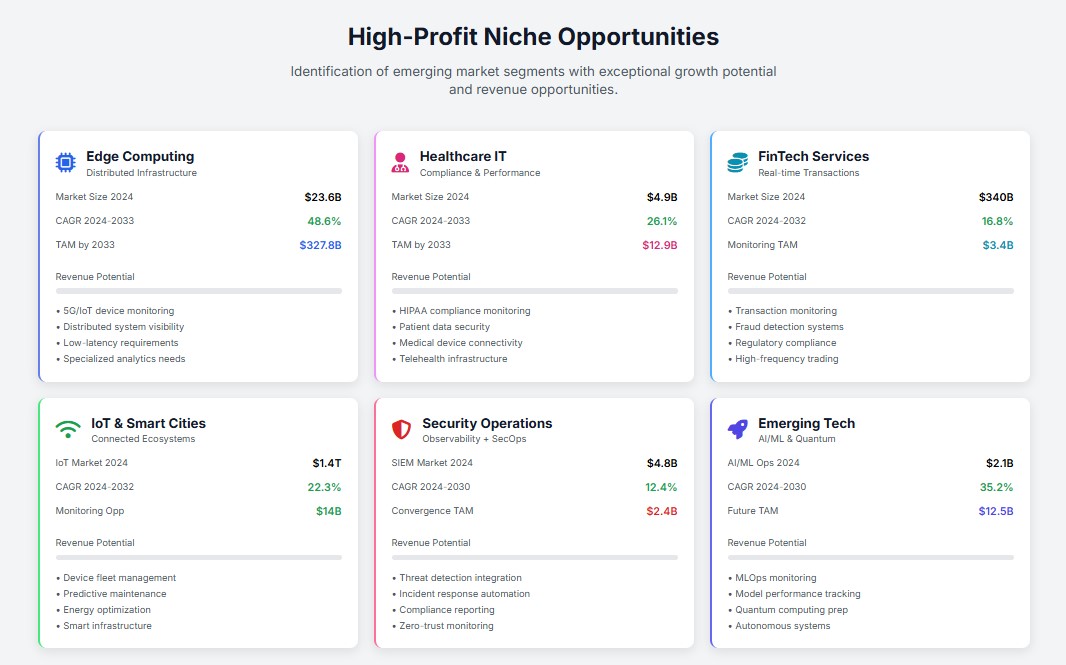This screenshot has width=1066, height=665.
Task: Click the Healthcare IT card heading
Action: (463, 156)
